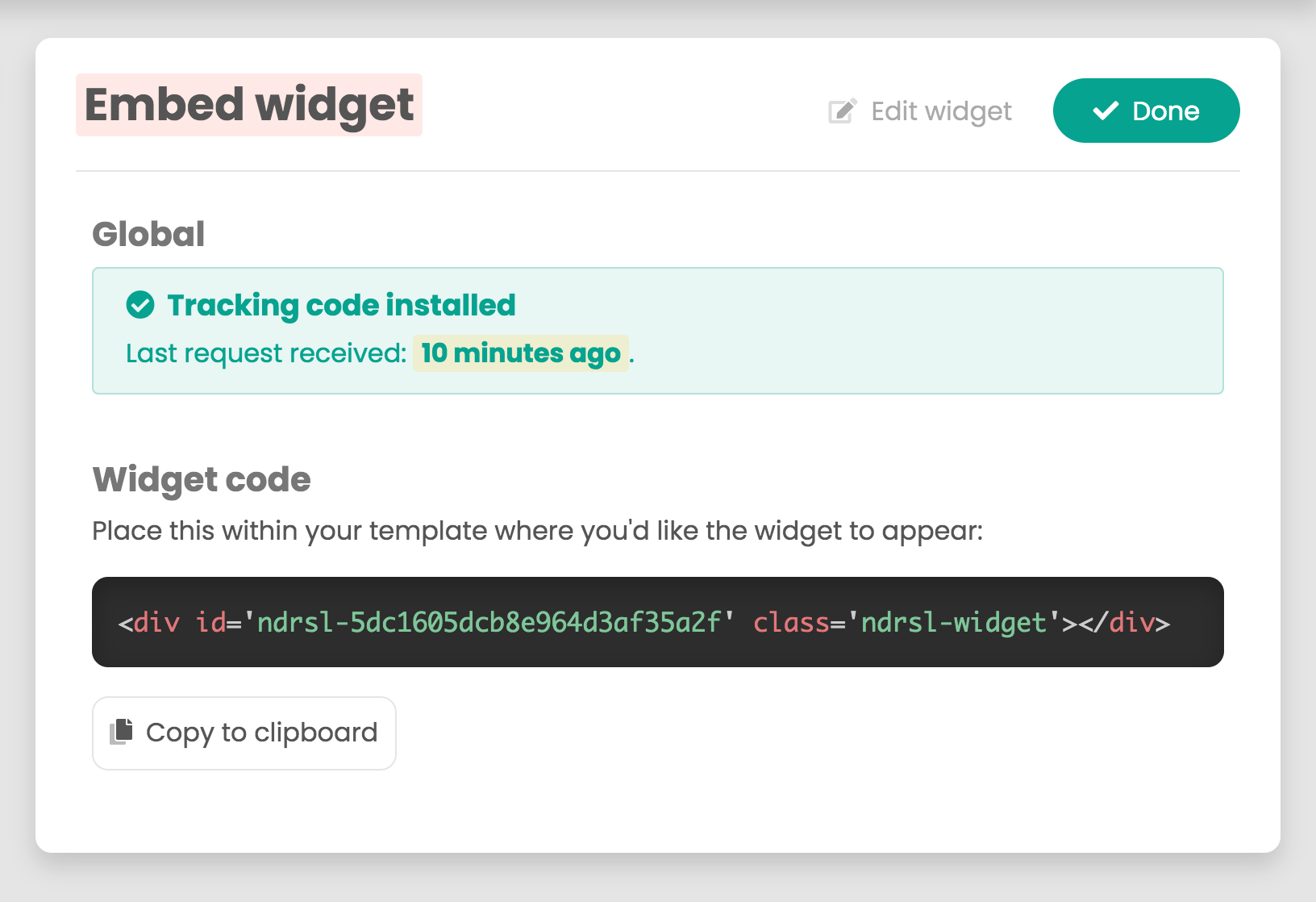Screen dimensions: 1316x902
Task: Open the Edit widget link
Action: point(940,111)
